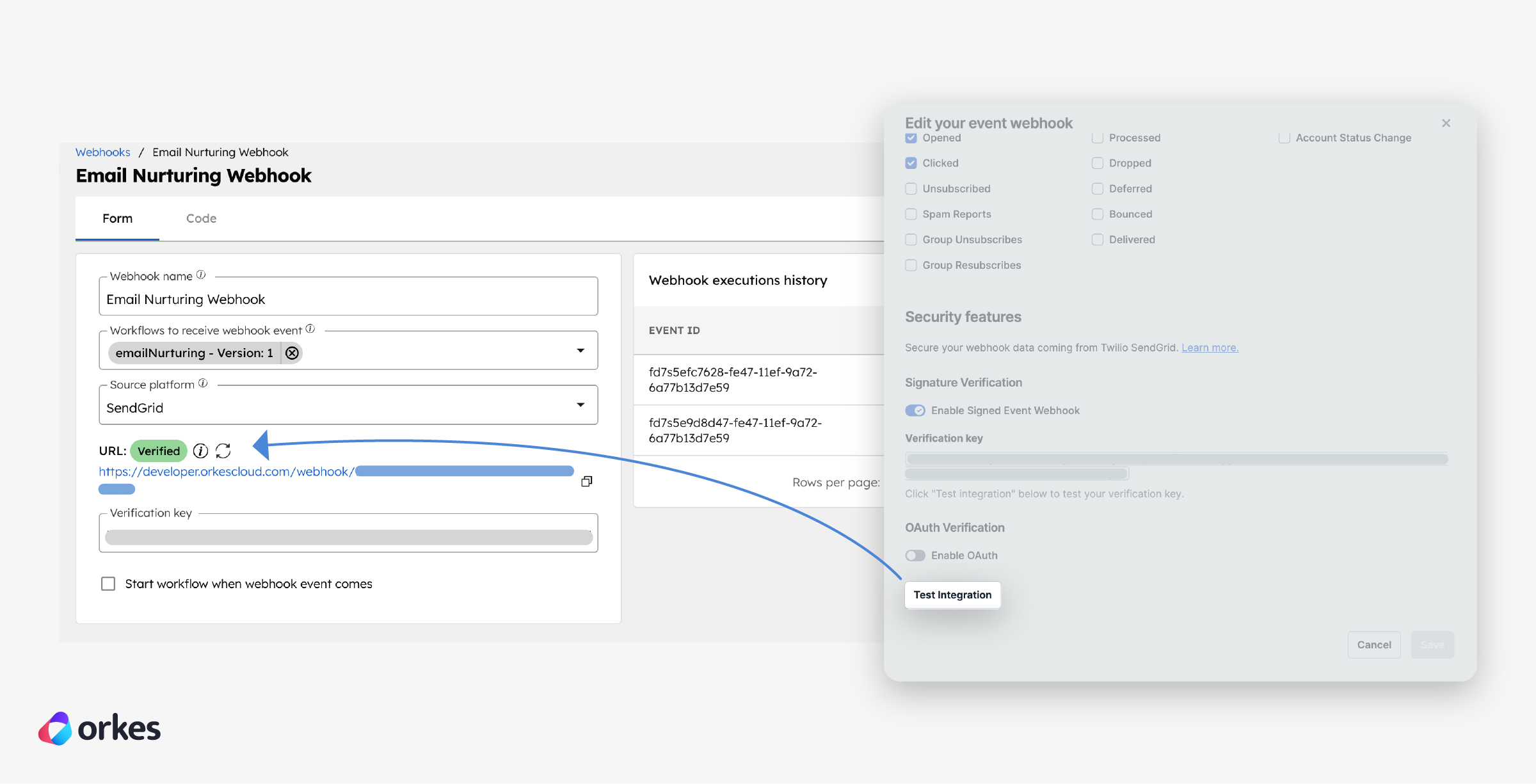Open the workflows selection dropdown
This screenshot has width=1536, height=784.
tap(580, 350)
